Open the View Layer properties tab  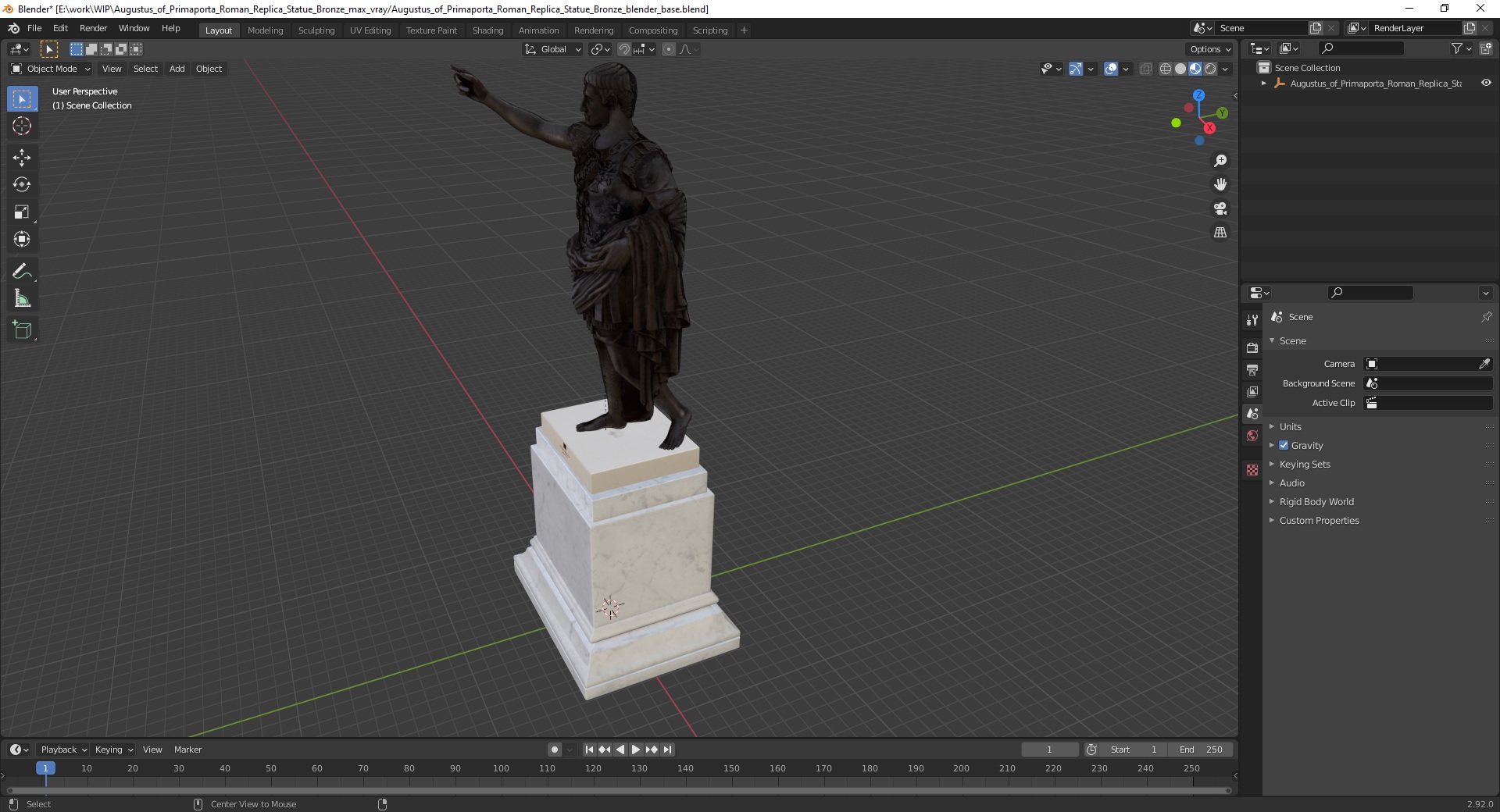pos(1252,391)
